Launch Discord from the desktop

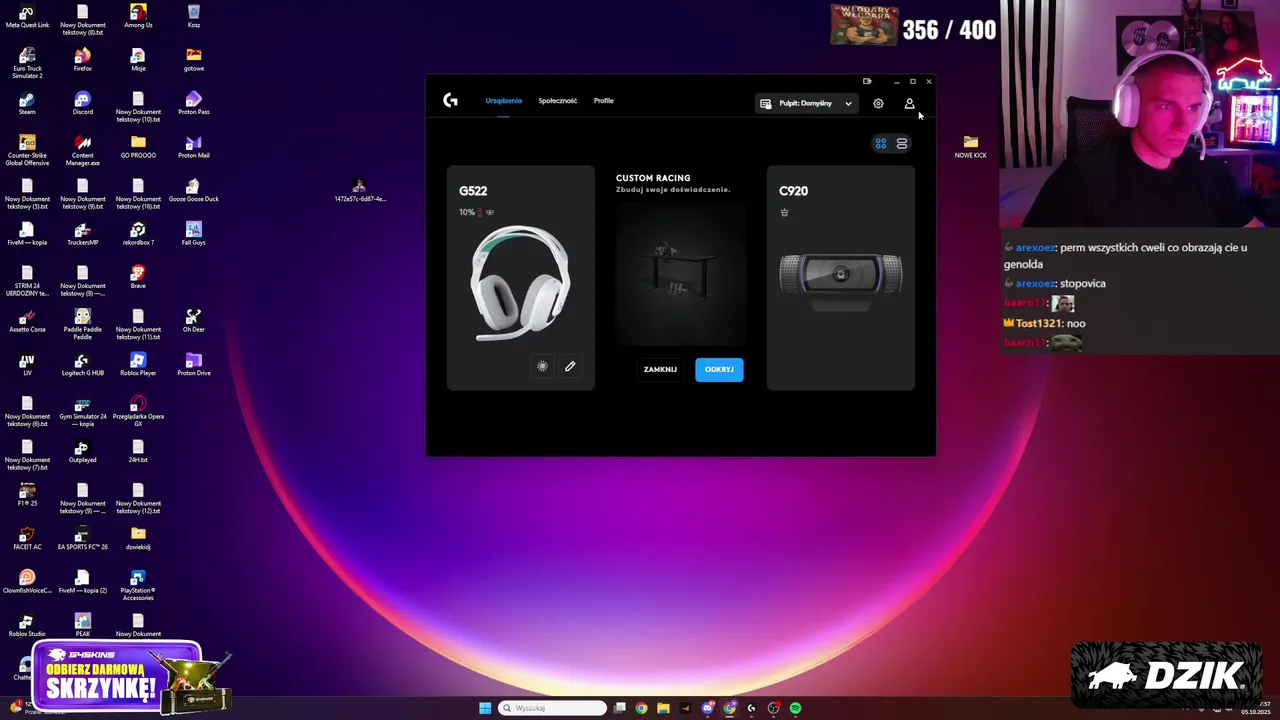click(x=82, y=103)
